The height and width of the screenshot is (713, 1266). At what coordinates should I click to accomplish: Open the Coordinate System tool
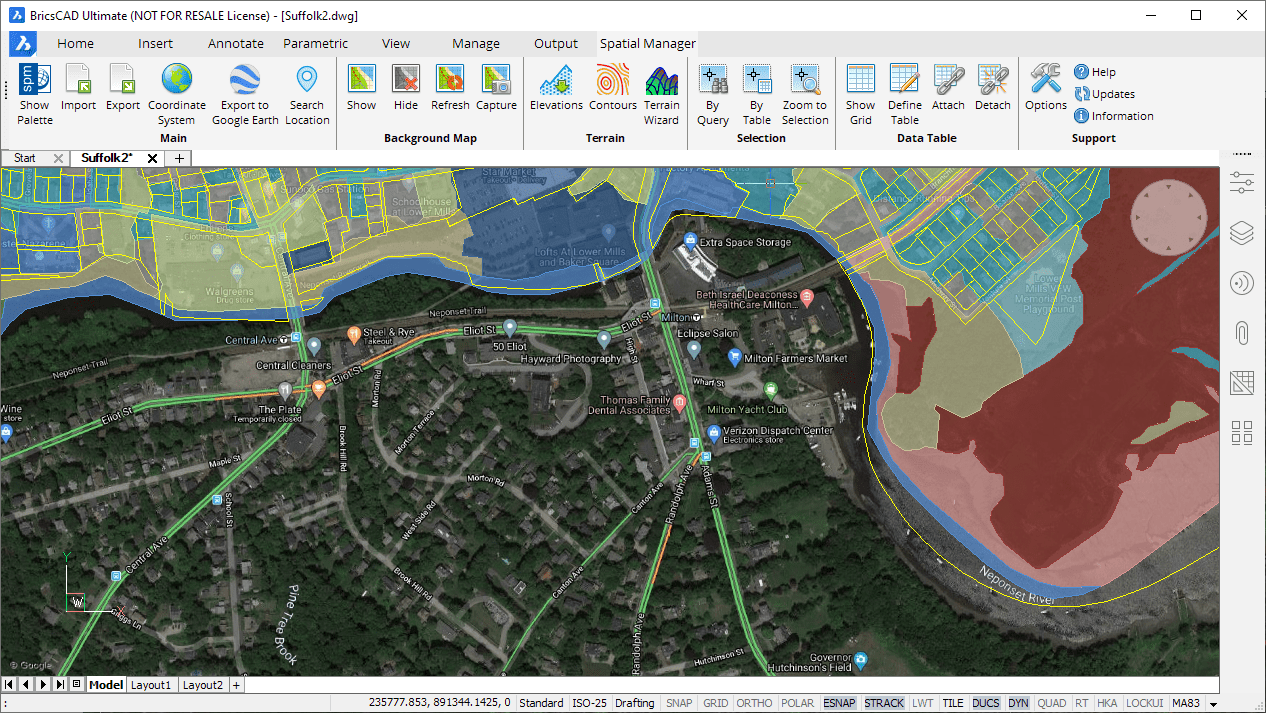pos(177,94)
